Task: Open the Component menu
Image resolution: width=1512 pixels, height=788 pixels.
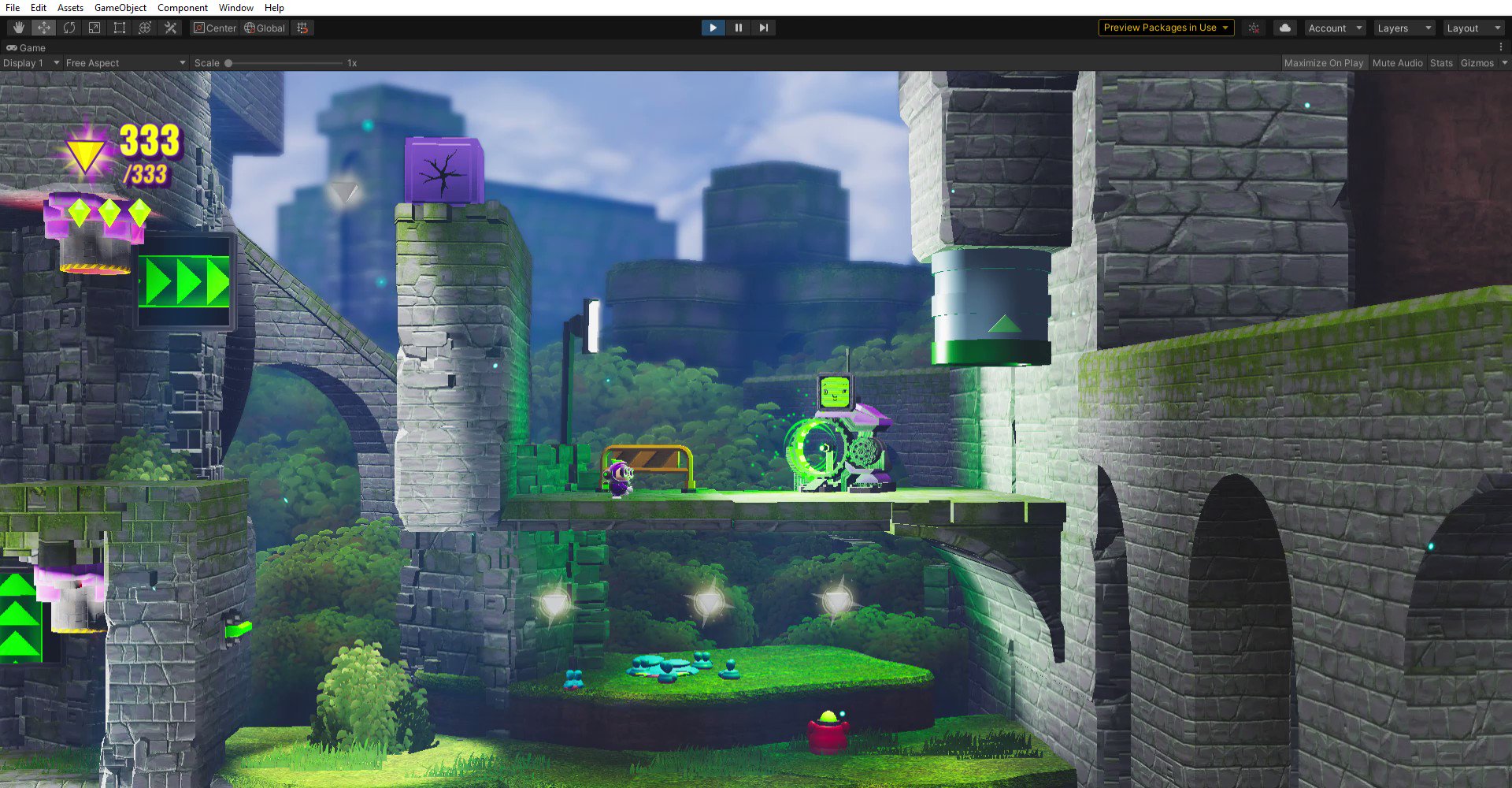Action: click(x=183, y=8)
